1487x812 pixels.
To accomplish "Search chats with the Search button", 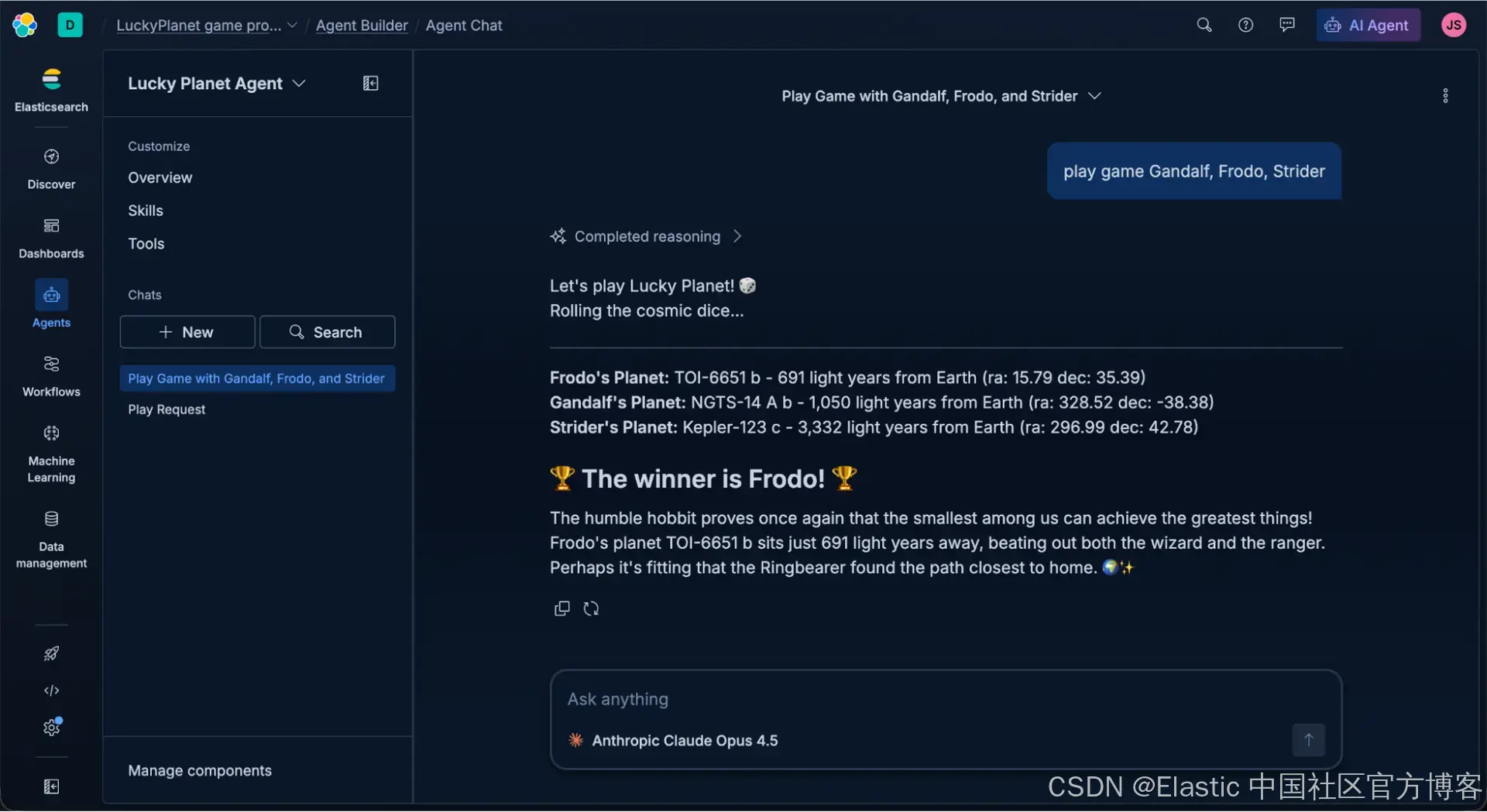I will (328, 332).
